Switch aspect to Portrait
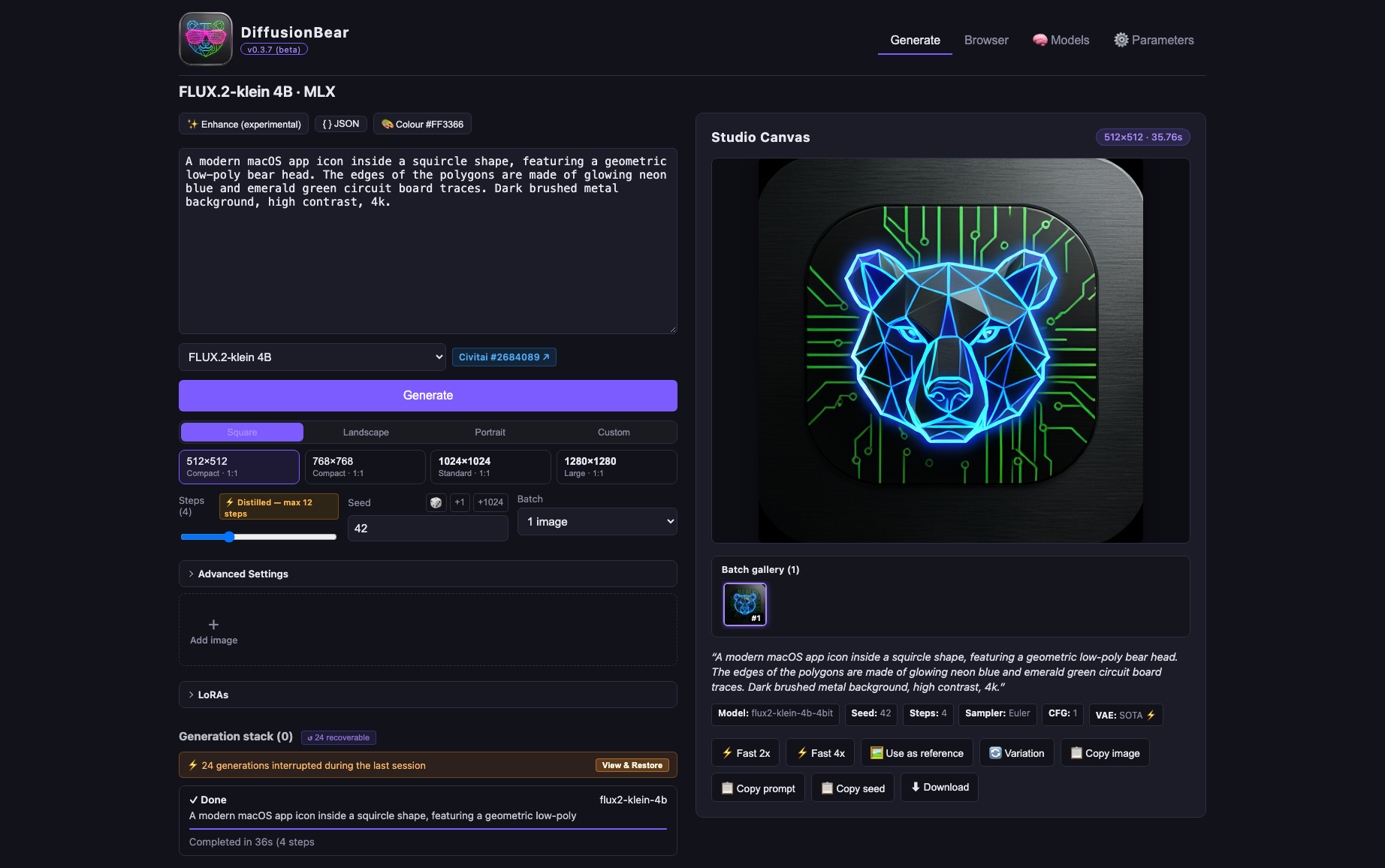The width and height of the screenshot is (1385, 868). coord(490,432)
